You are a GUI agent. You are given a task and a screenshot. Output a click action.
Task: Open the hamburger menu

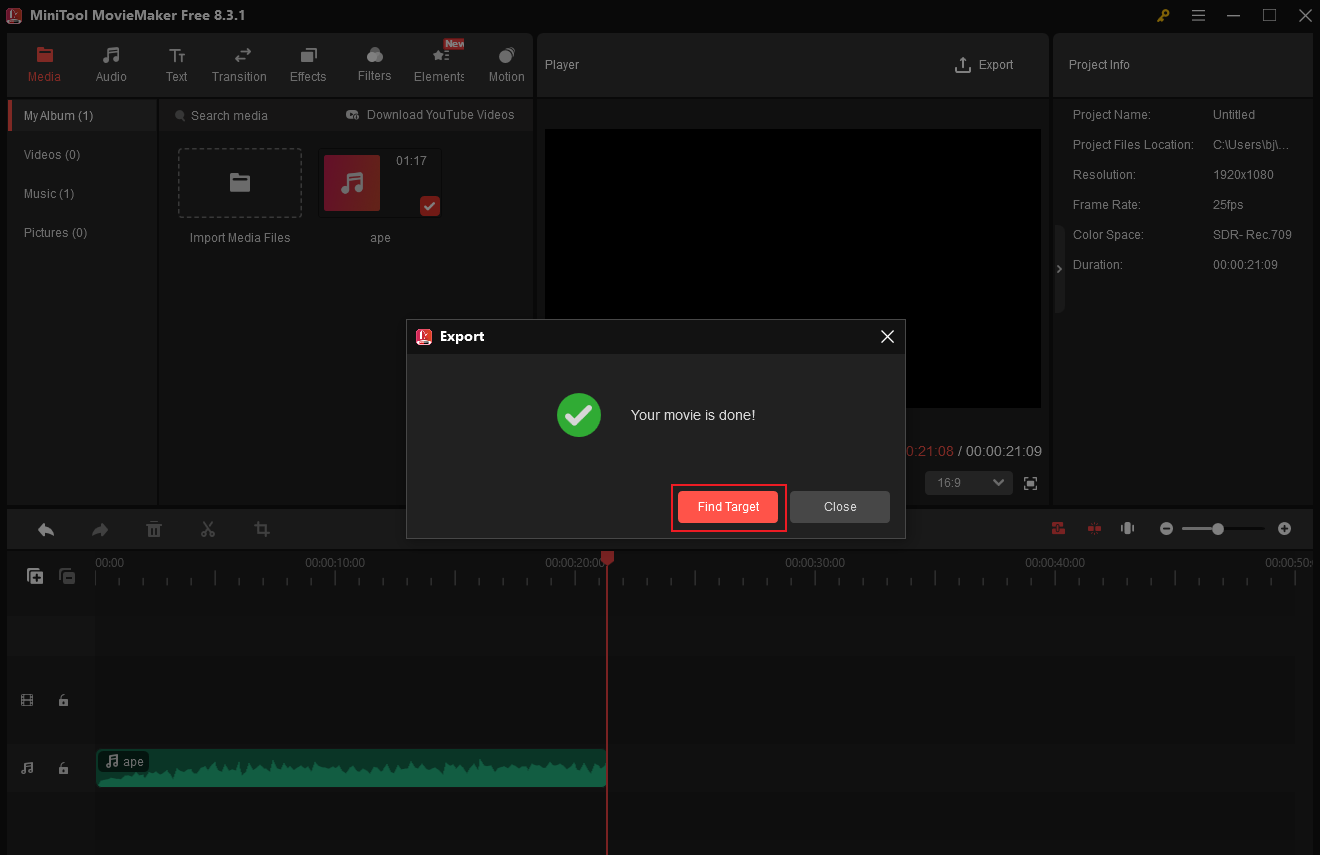pos(1198,15)
